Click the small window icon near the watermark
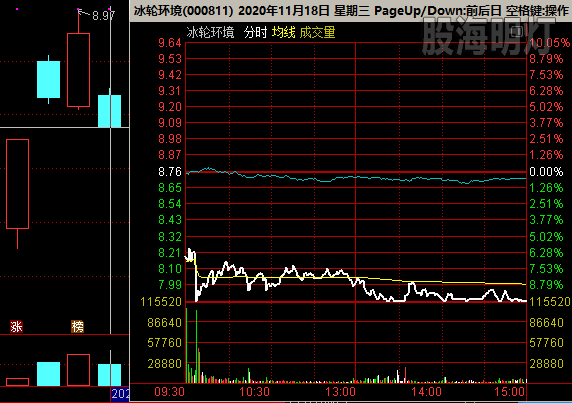 (517, 32)
